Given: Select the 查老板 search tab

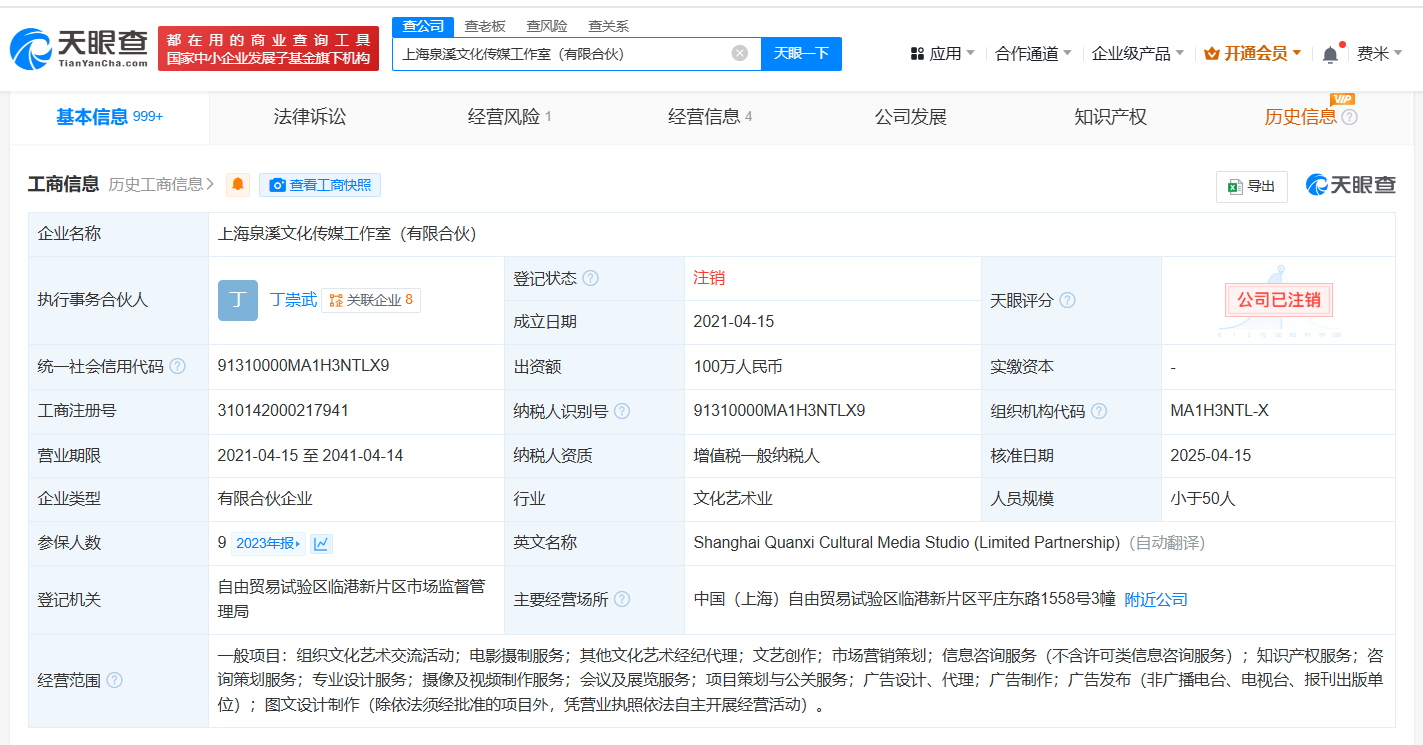Looking at the screenshot, I should coord(485,26).
